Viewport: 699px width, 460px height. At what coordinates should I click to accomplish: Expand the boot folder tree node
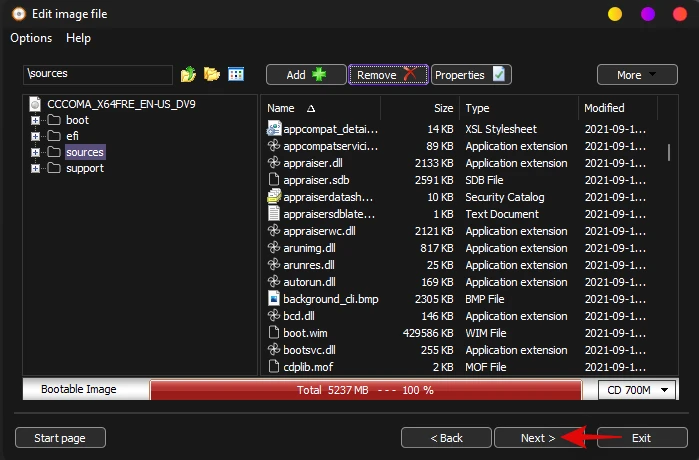[36, 120]
